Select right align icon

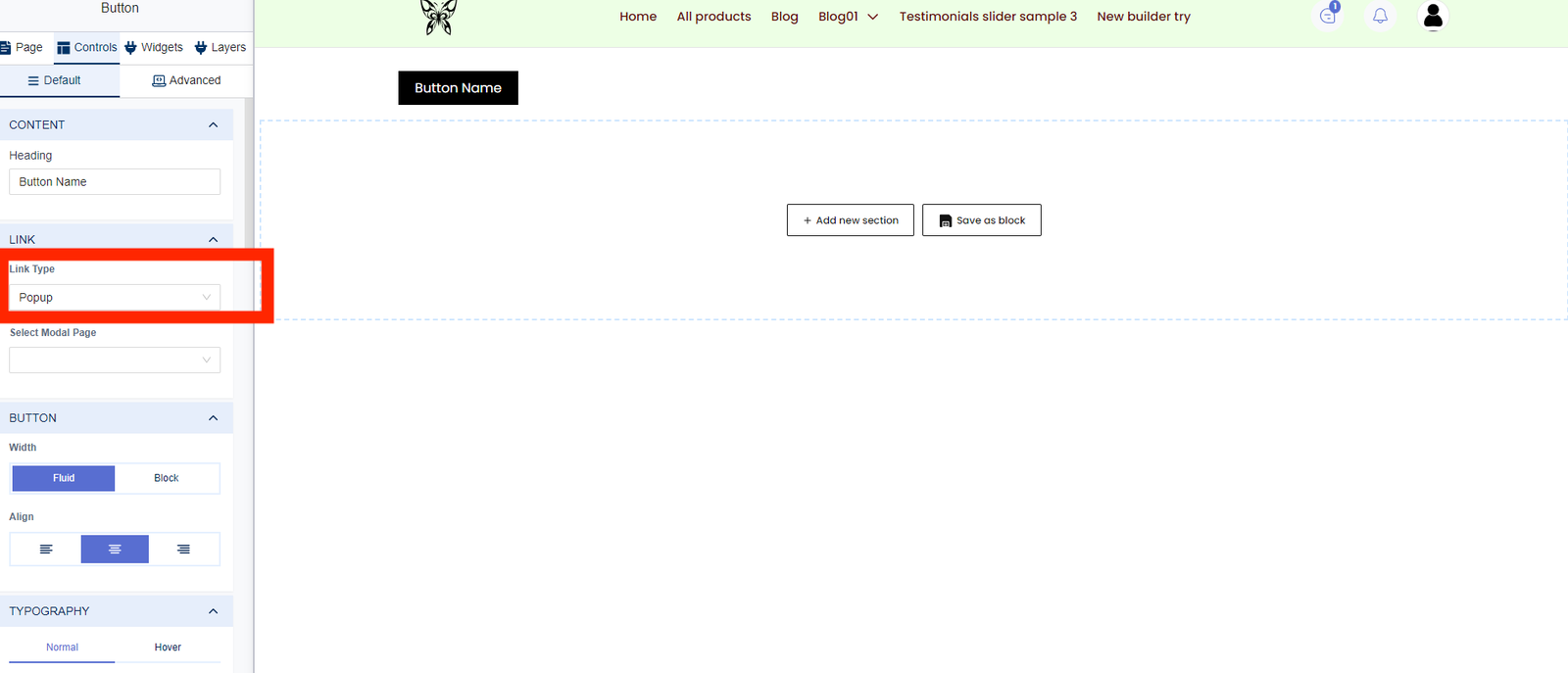tap(183, 550)
